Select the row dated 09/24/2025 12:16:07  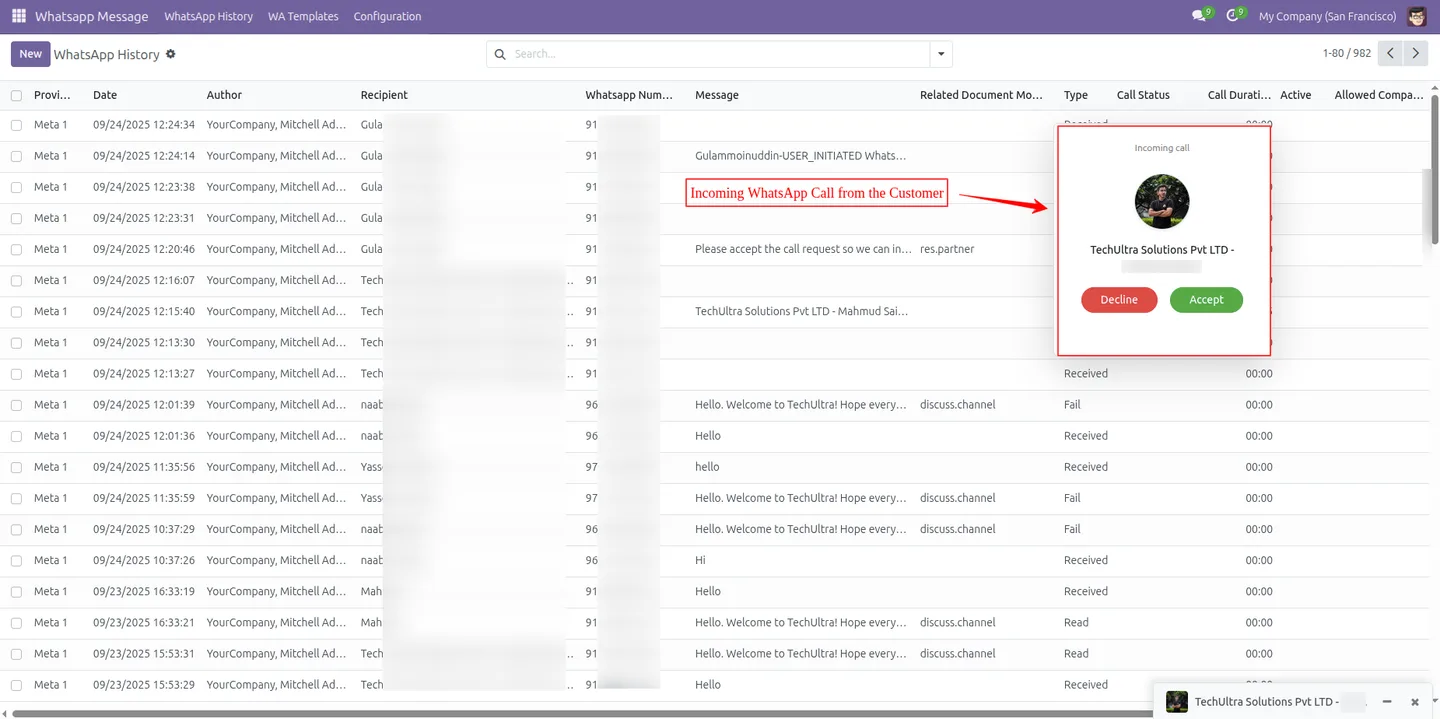click(16, 280)
